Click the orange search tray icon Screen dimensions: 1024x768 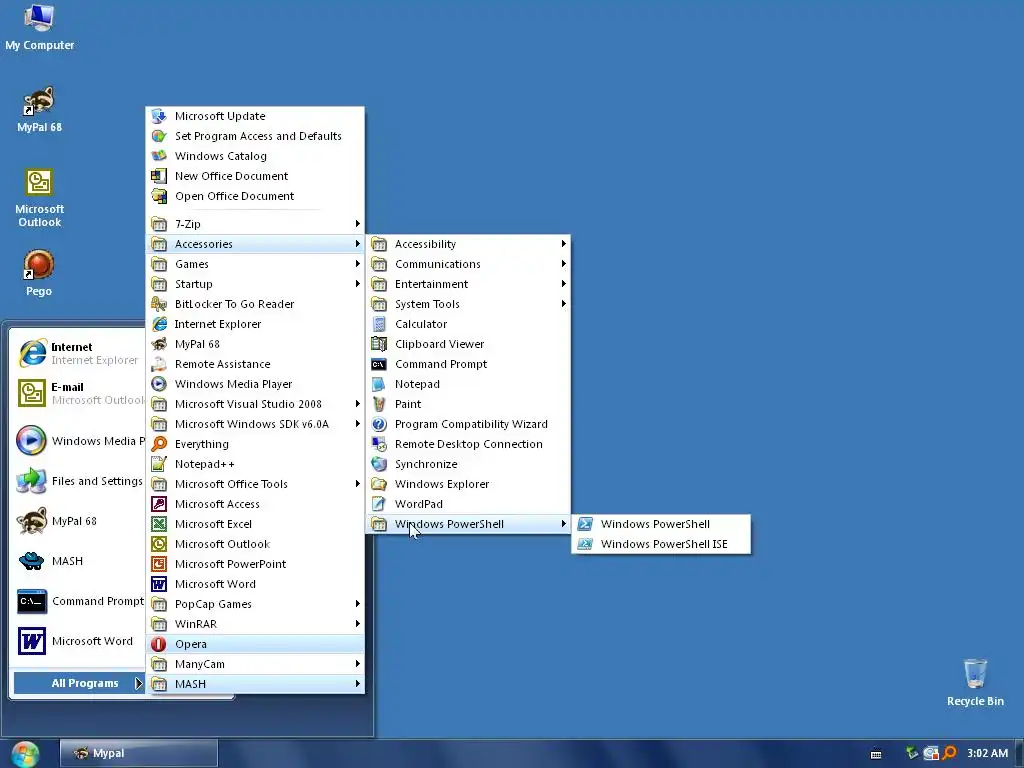950,753
